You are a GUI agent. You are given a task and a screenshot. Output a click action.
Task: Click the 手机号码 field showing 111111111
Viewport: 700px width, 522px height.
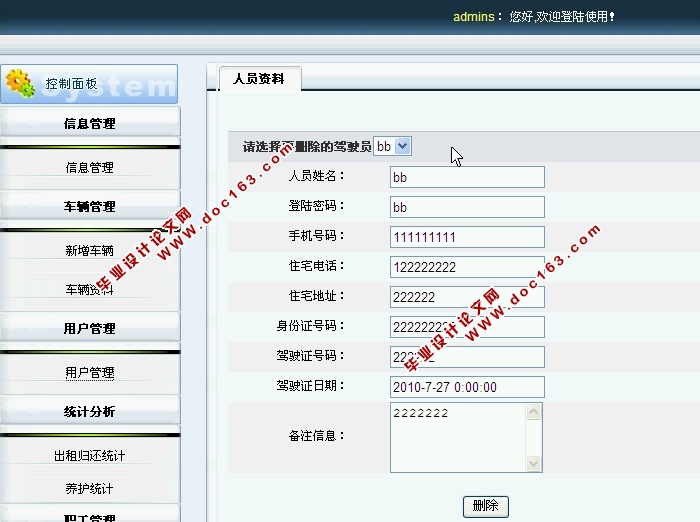click(467, 237)
